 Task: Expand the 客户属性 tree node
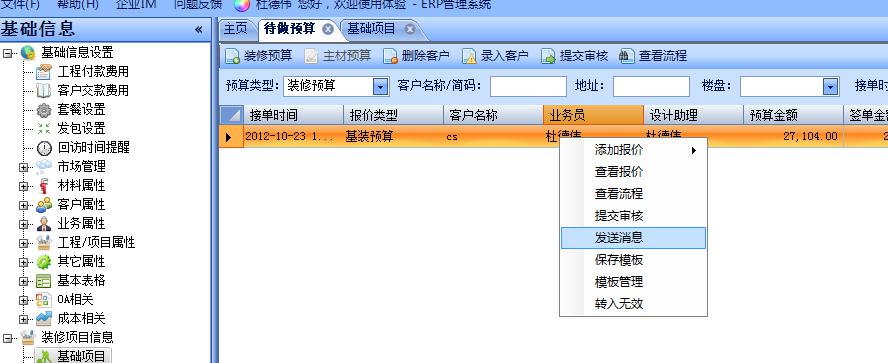tap(23, 205)
